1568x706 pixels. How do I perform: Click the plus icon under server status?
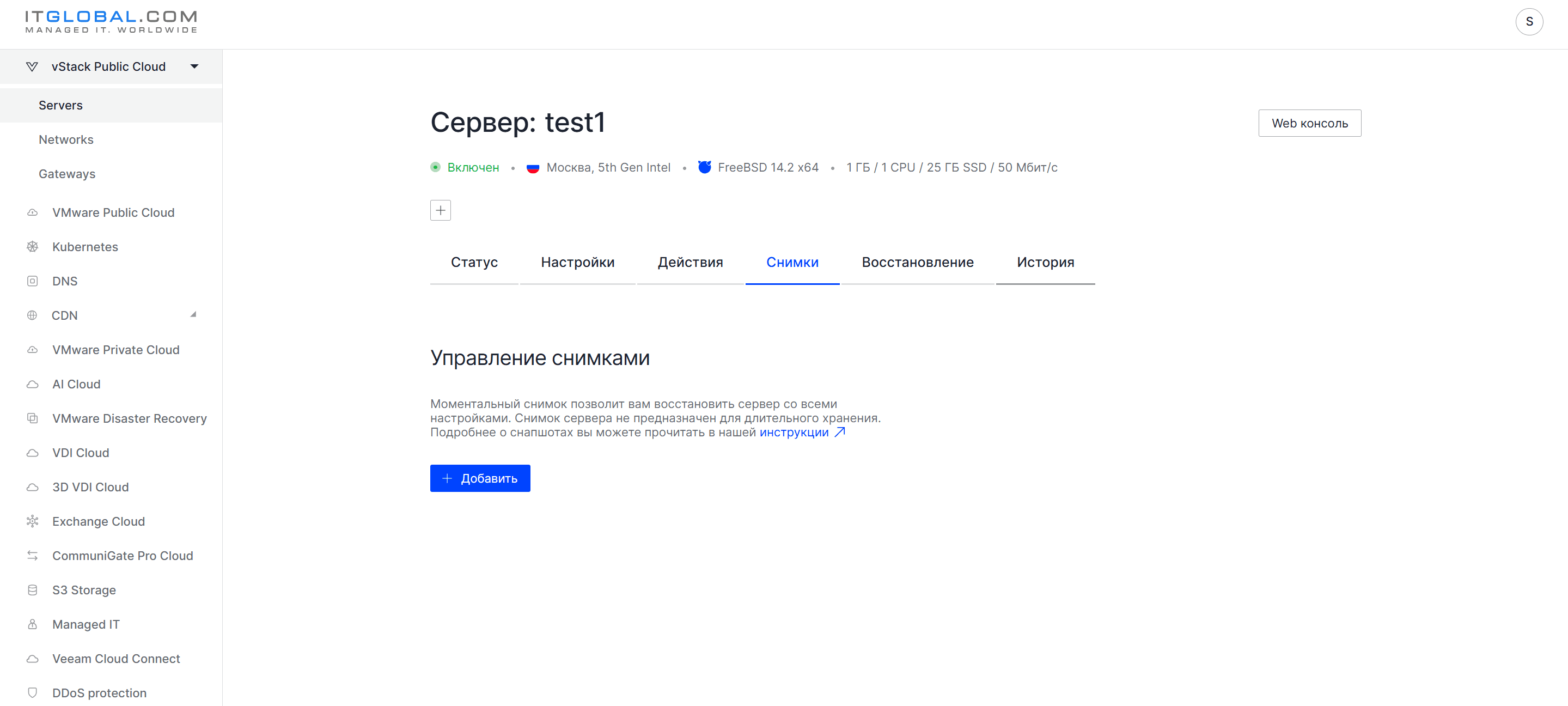click(440, 211)
